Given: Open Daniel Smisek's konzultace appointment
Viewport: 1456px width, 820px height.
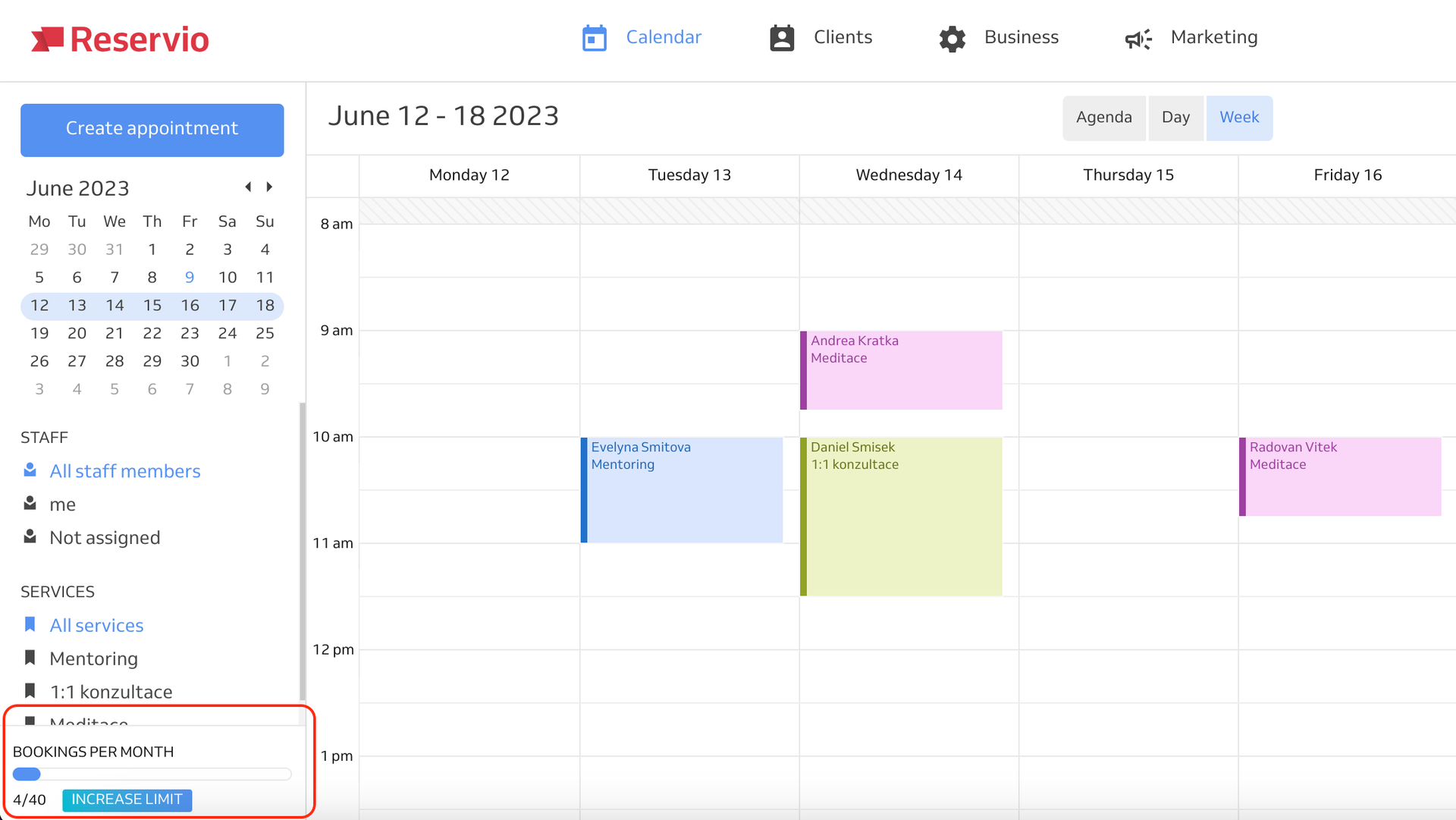Looking at the screenshot, I should pos(901,516).
